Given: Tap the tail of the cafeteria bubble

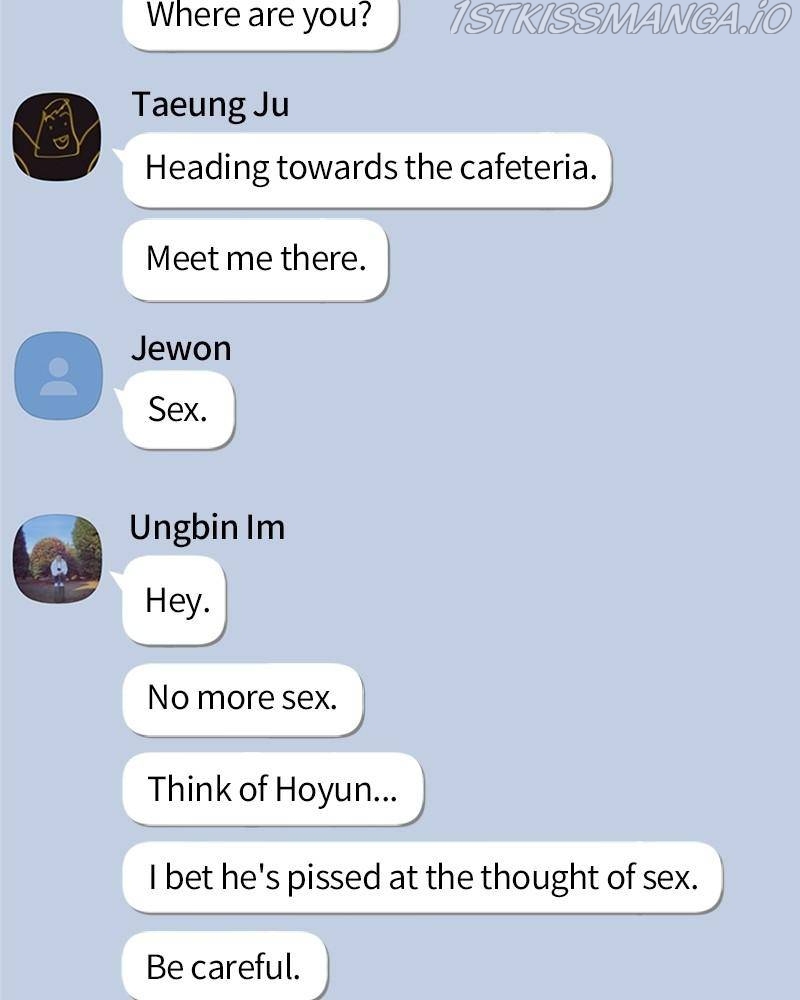Looking at the screenshot, I should 118,154.
